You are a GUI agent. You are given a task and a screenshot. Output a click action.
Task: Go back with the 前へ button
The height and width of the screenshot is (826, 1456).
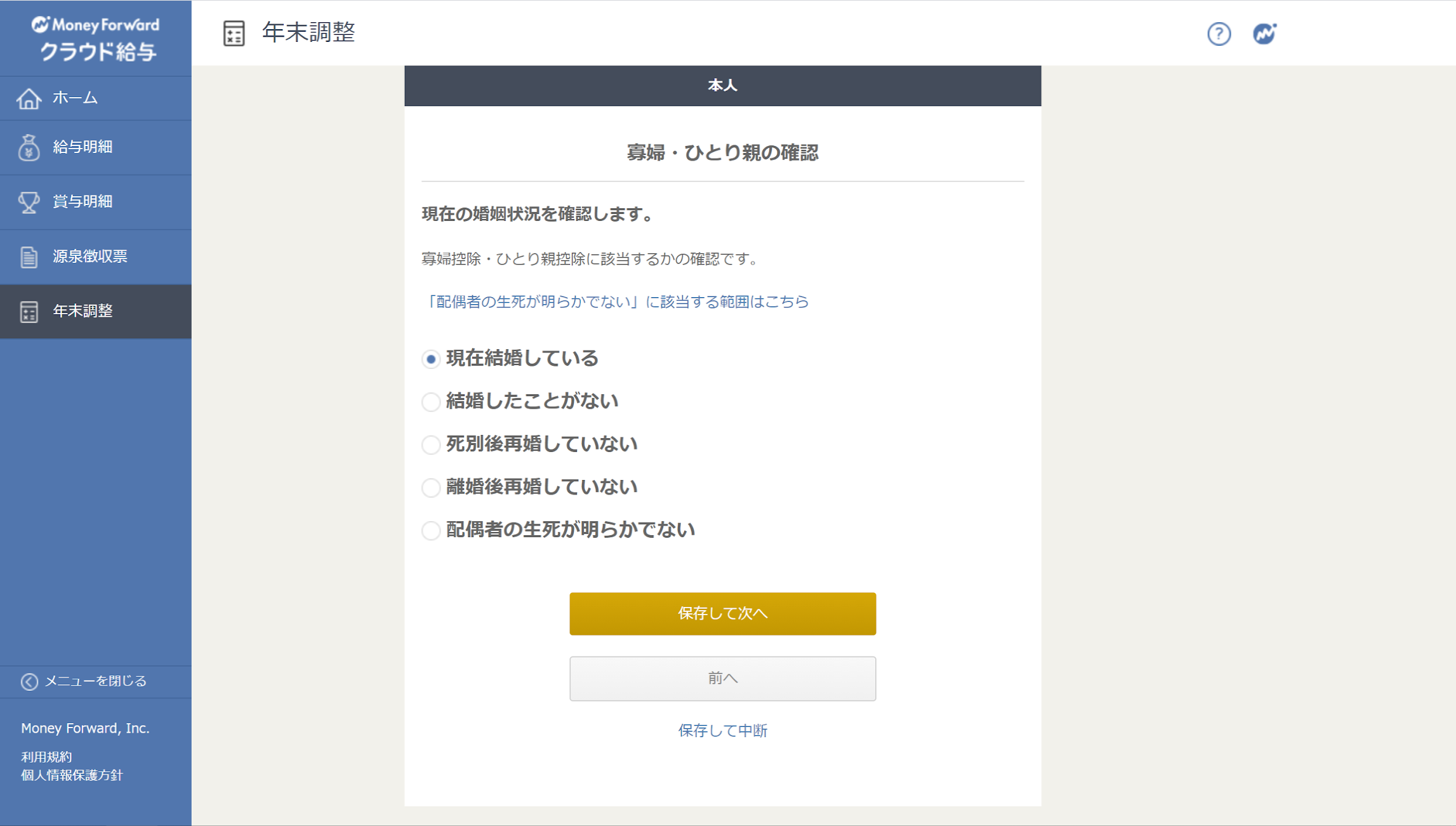[722, 678]
